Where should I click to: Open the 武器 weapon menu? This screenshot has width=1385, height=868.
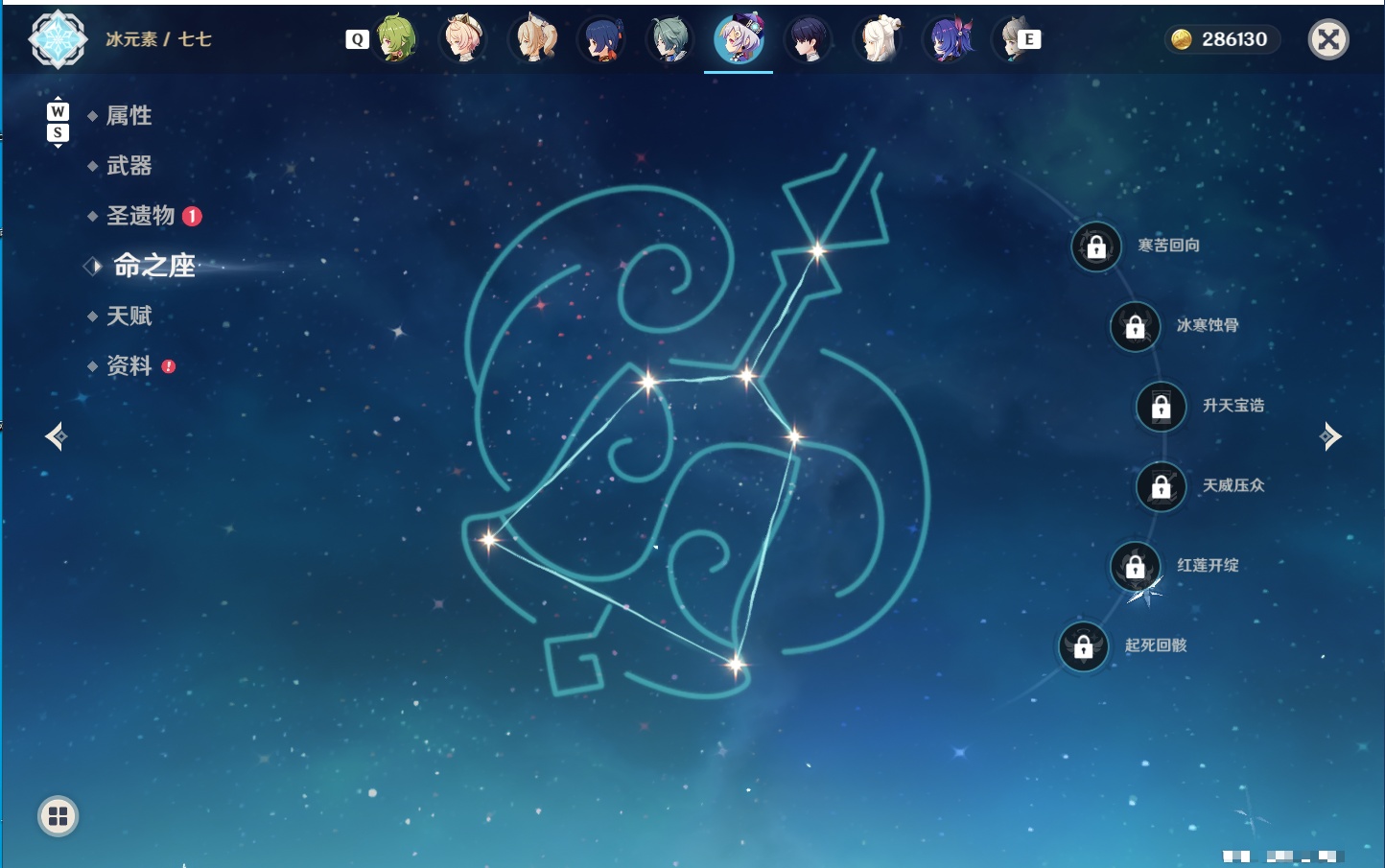coord(129,166)
